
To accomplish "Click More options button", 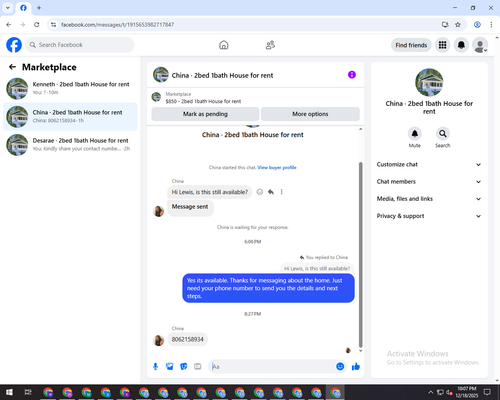I will point(310,114).
